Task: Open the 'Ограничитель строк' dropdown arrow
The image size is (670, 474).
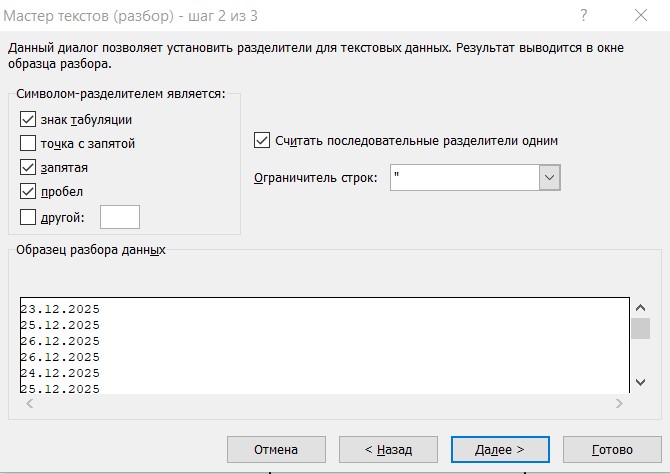Action: tap(549, 177)
